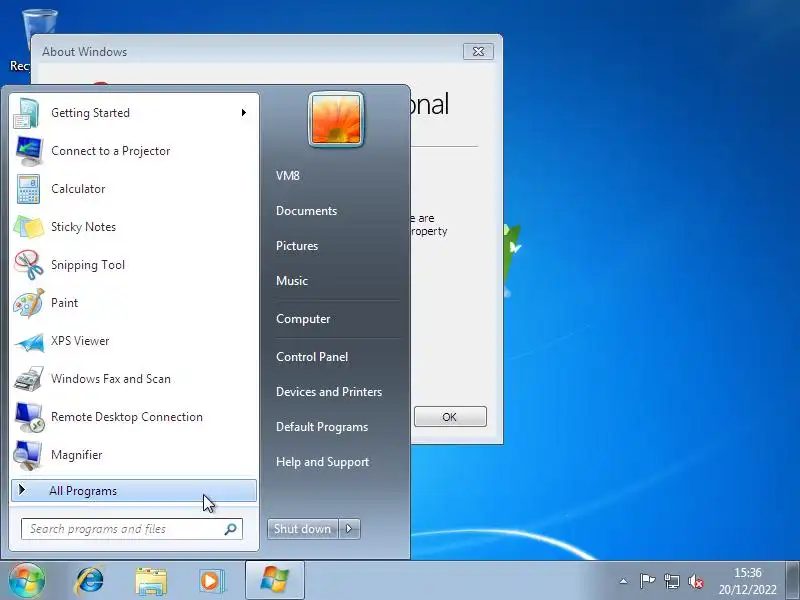Open Getting Started icon in Start menu

click(27, 113)
